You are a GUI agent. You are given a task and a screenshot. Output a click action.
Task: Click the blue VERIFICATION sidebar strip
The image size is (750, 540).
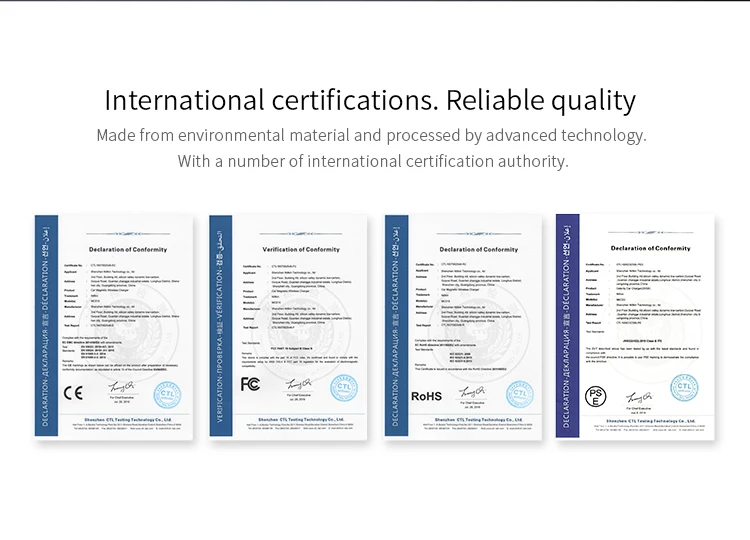(x=221, y=326)
